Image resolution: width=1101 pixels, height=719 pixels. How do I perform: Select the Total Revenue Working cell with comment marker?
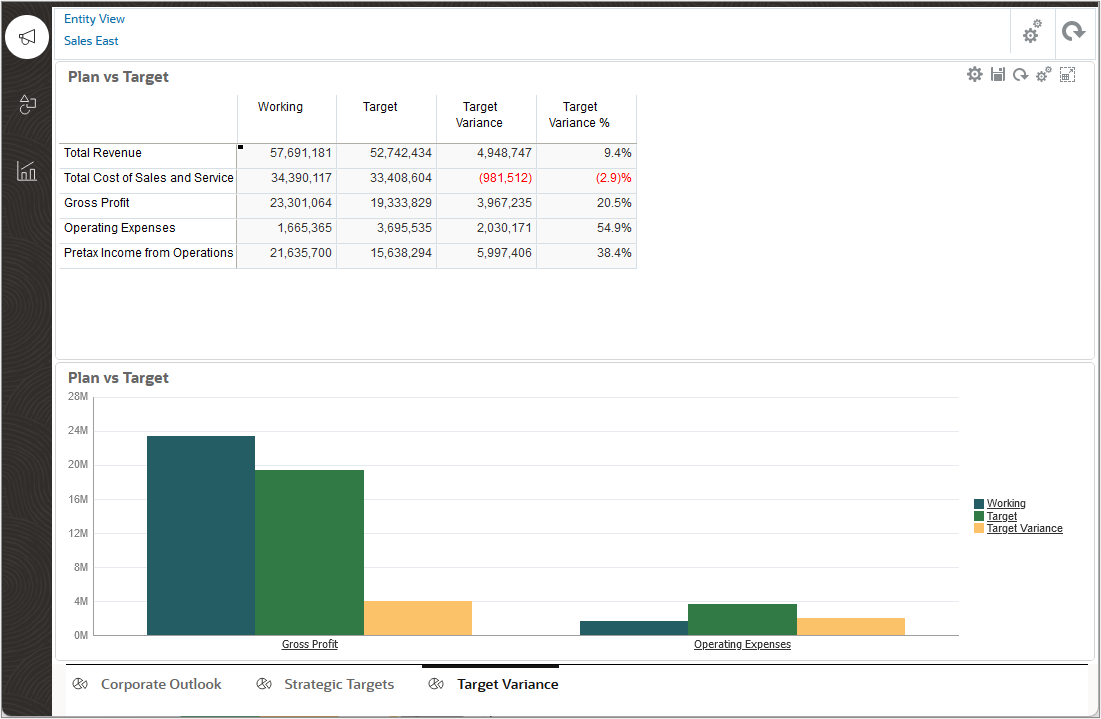[287, 153]
